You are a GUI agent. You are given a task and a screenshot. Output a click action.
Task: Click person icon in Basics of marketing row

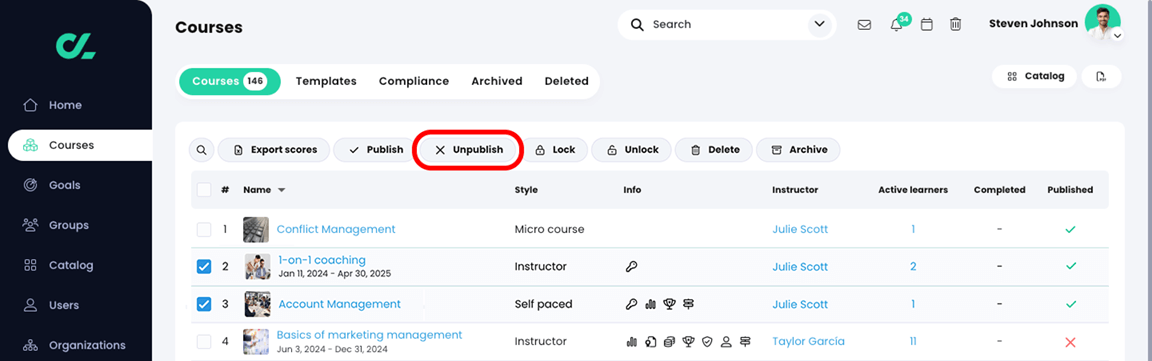(727, 342)
